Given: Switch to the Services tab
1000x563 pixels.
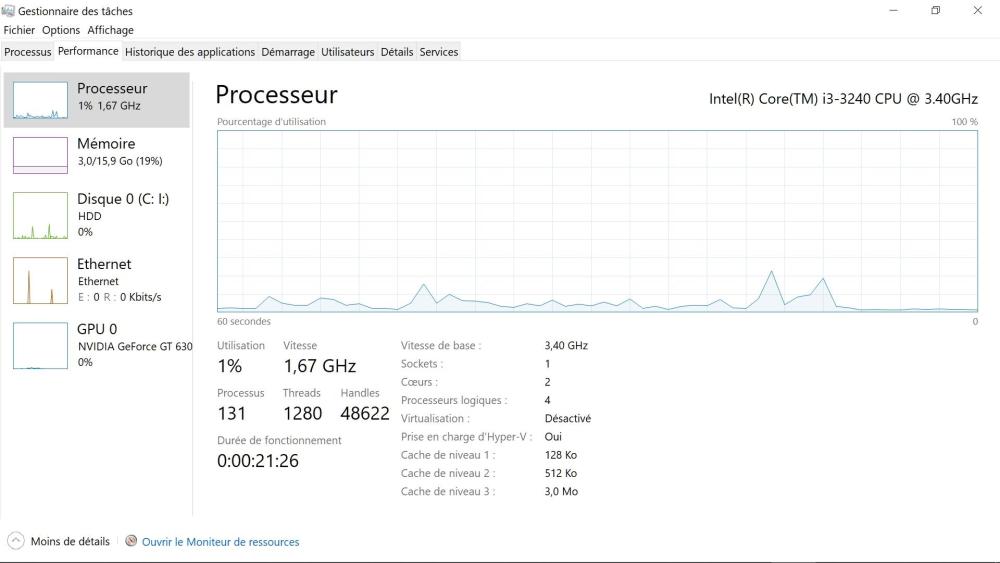Looking at the screenshot, I should pyautogui.click(x=439, y=52).
